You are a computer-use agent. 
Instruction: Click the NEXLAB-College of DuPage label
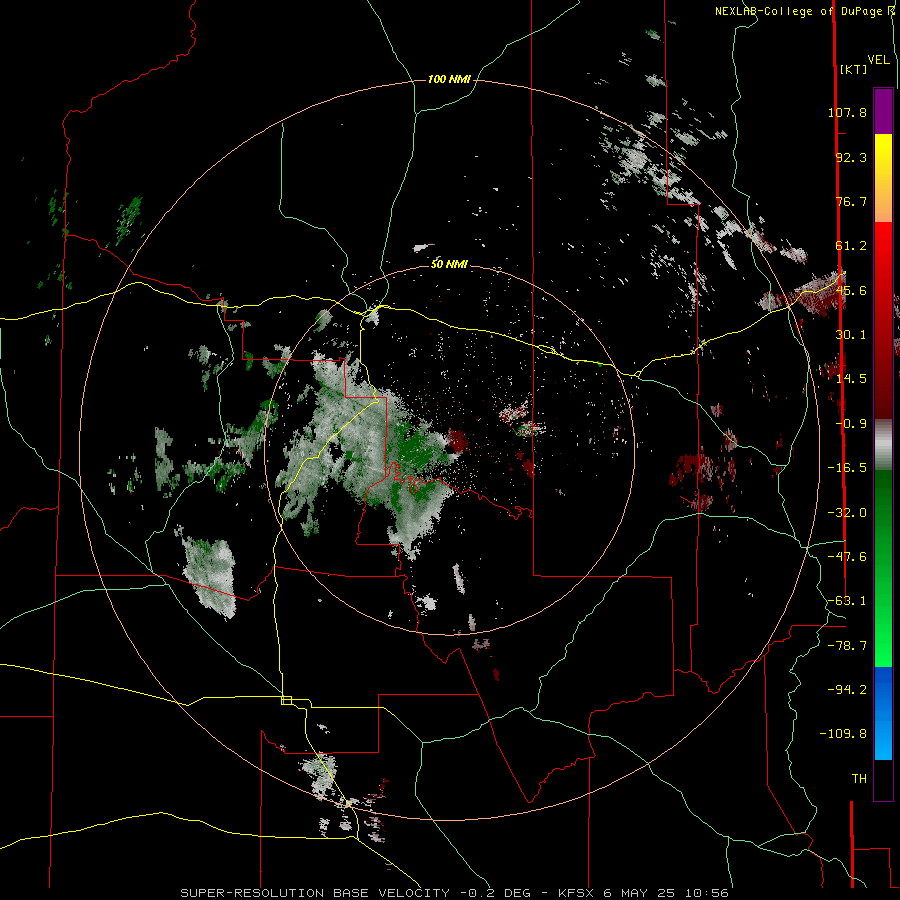pos(804,11)
